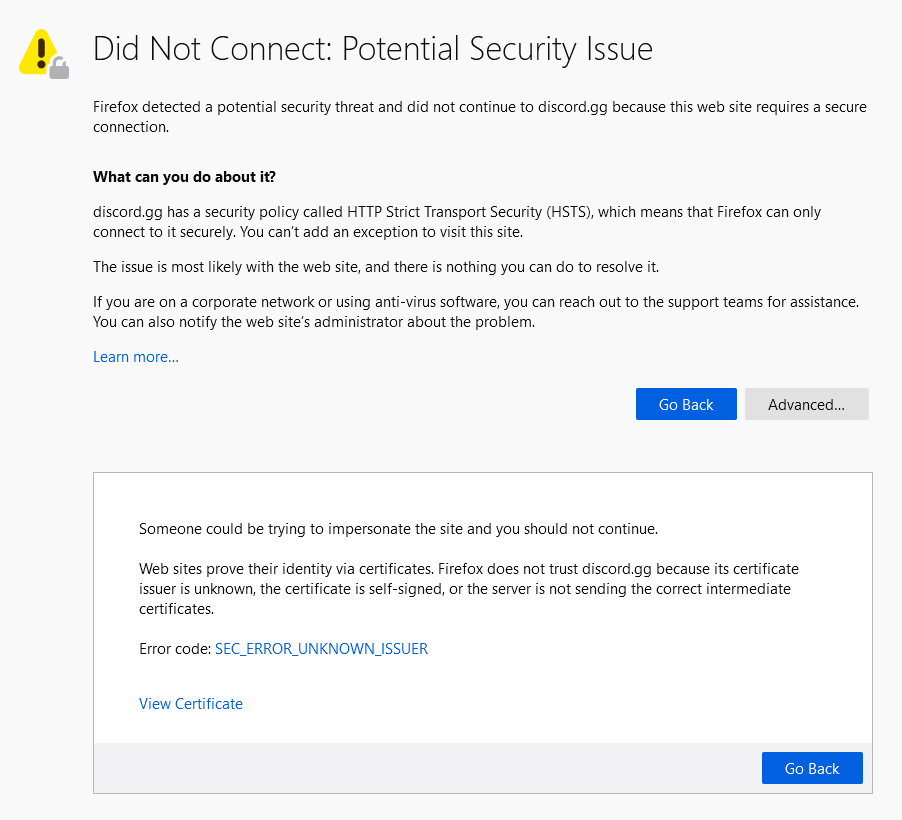Screen dimensions: 902x820
Task: Open the View Certificate link
Action: 191,704
